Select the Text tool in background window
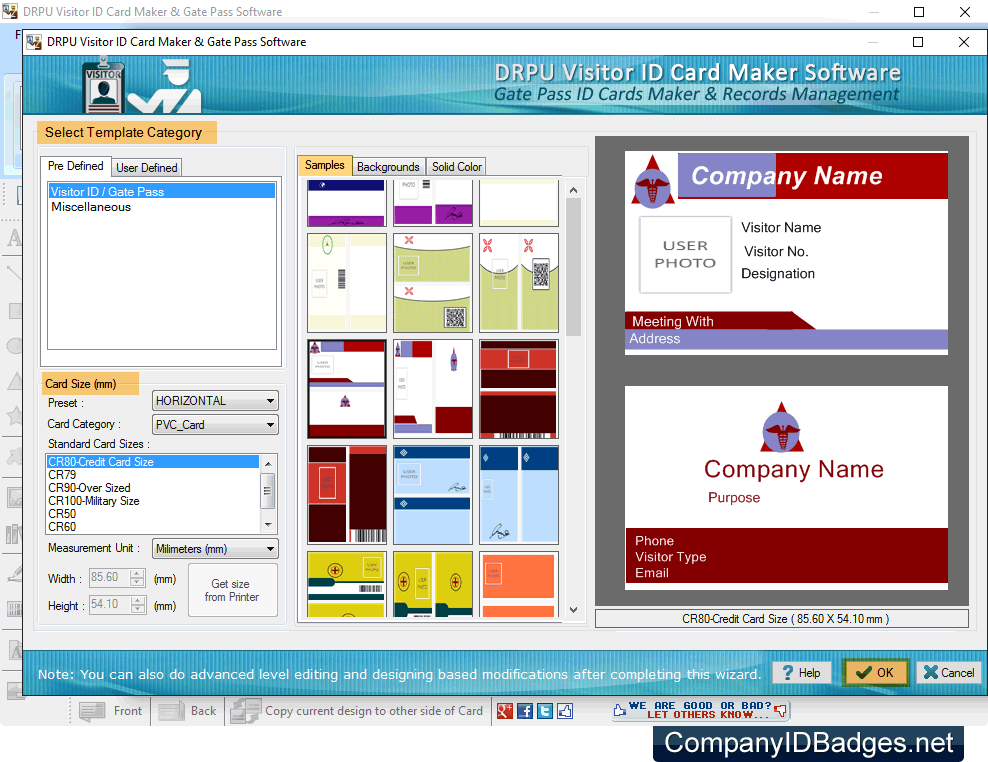Viewport: 988px width, 762px height. coord(14,238)
